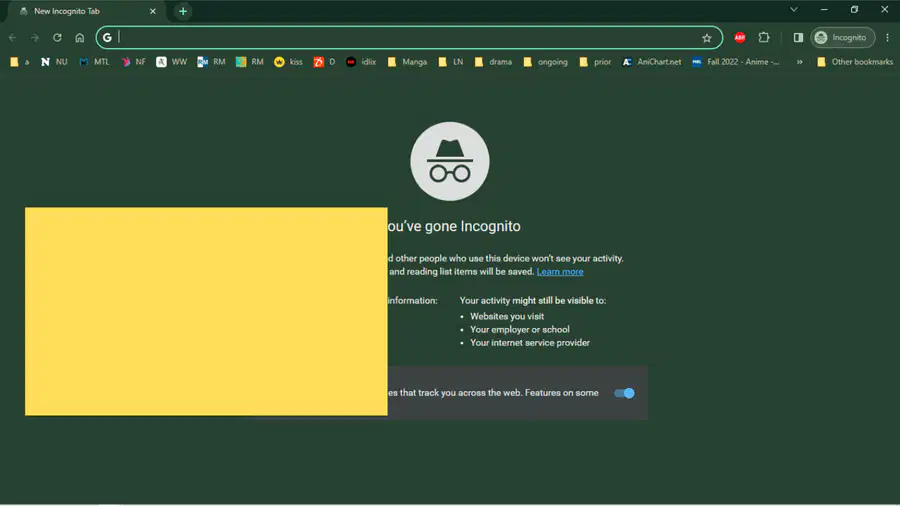Click the forward navigation arrow
This screenshot has width=900, height=506.
[x=34, y=38]
